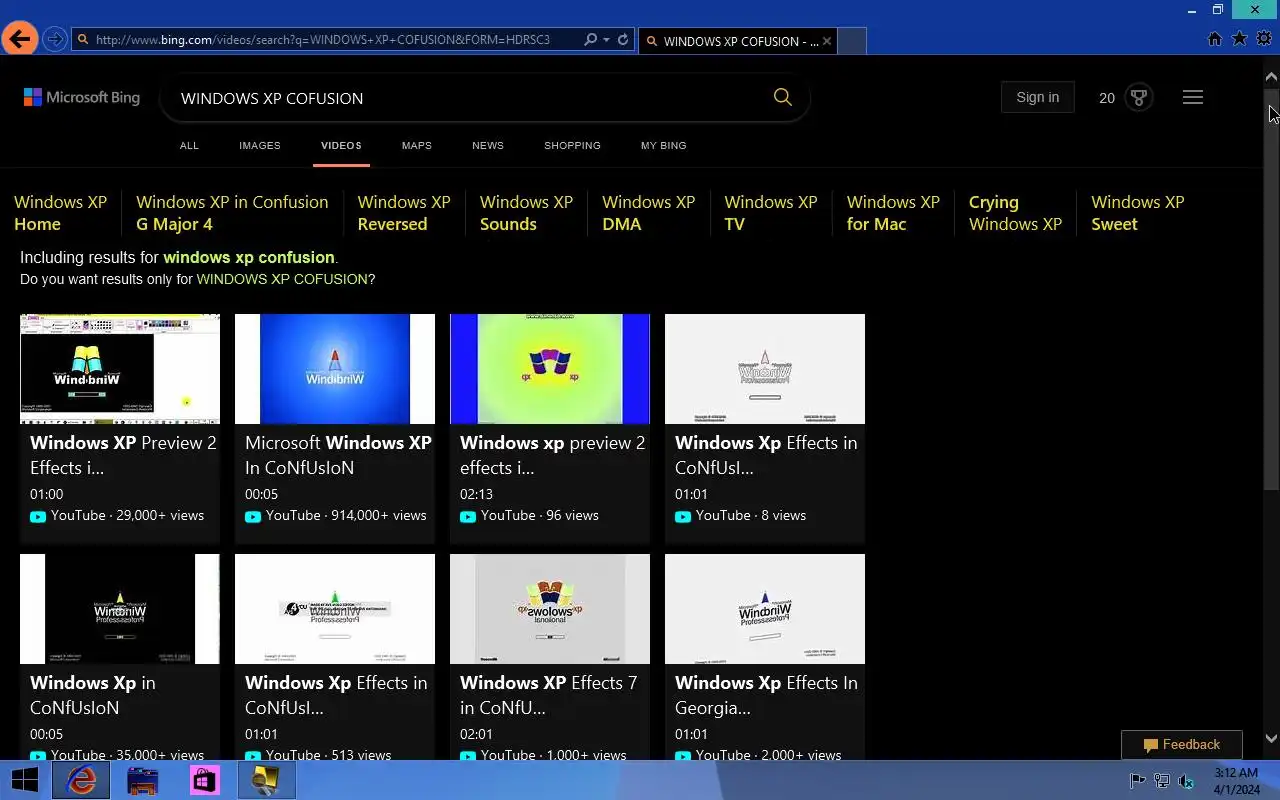
Task: Go to browser home page icon
Action: [1215, 39]
